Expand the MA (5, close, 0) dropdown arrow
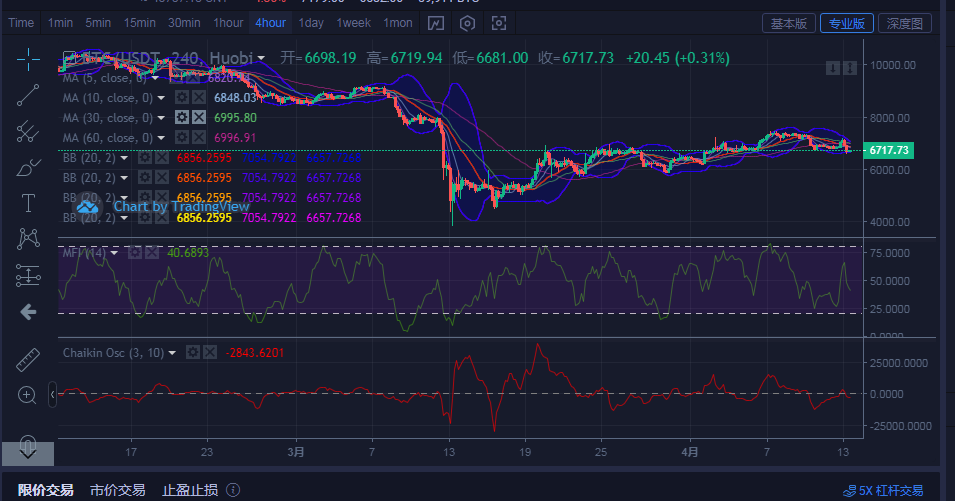 point(155,78)
